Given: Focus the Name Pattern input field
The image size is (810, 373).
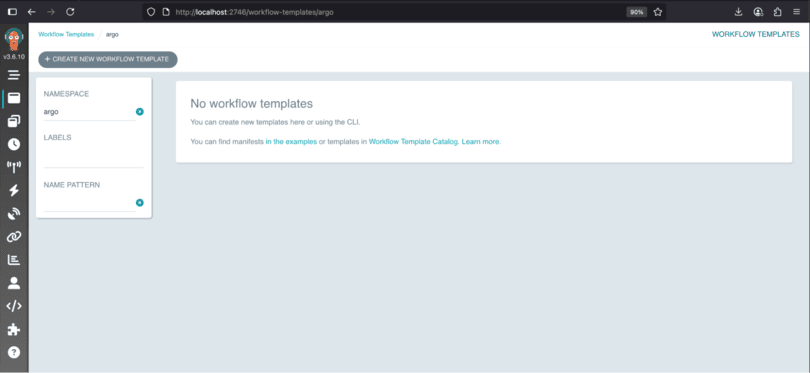Looking at the screenshot, I should (89, 203).
